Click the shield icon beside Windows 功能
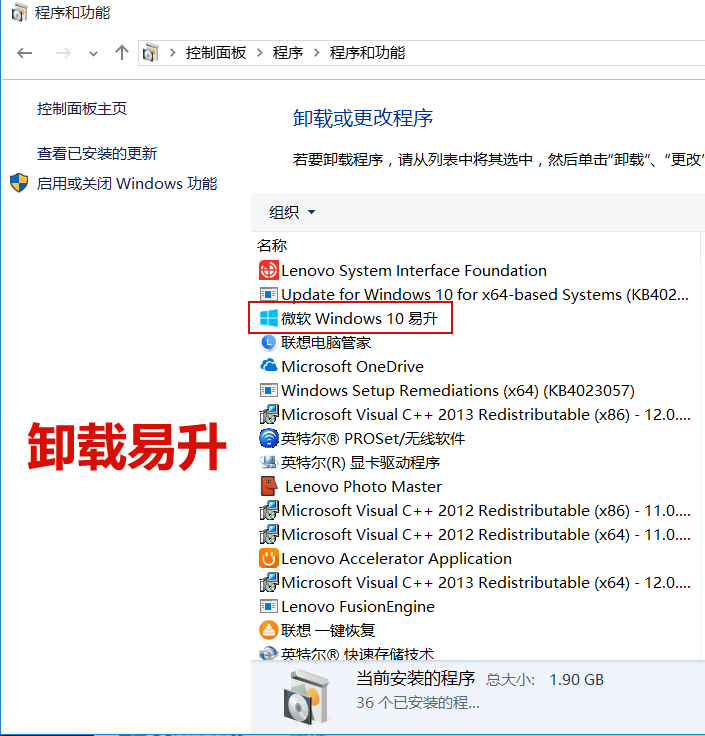Image resolution: width=705 pixels, height=736 pixels. point(19,183)
